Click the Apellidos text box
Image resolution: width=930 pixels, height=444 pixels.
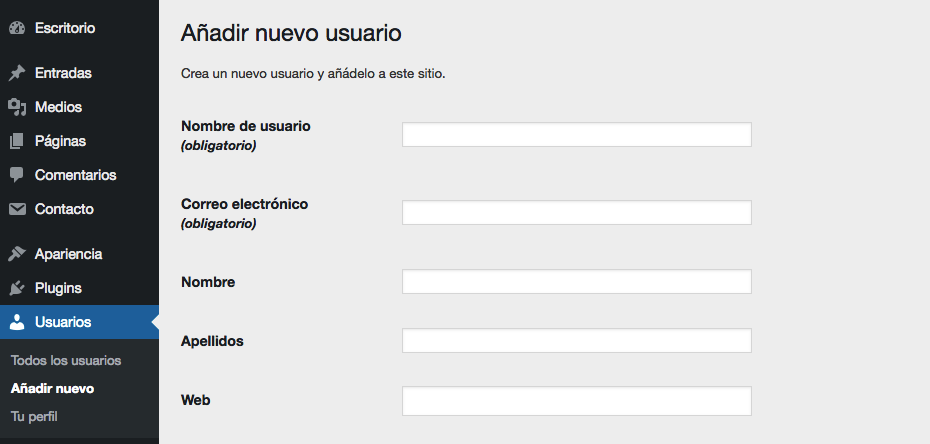click(576, 341)
